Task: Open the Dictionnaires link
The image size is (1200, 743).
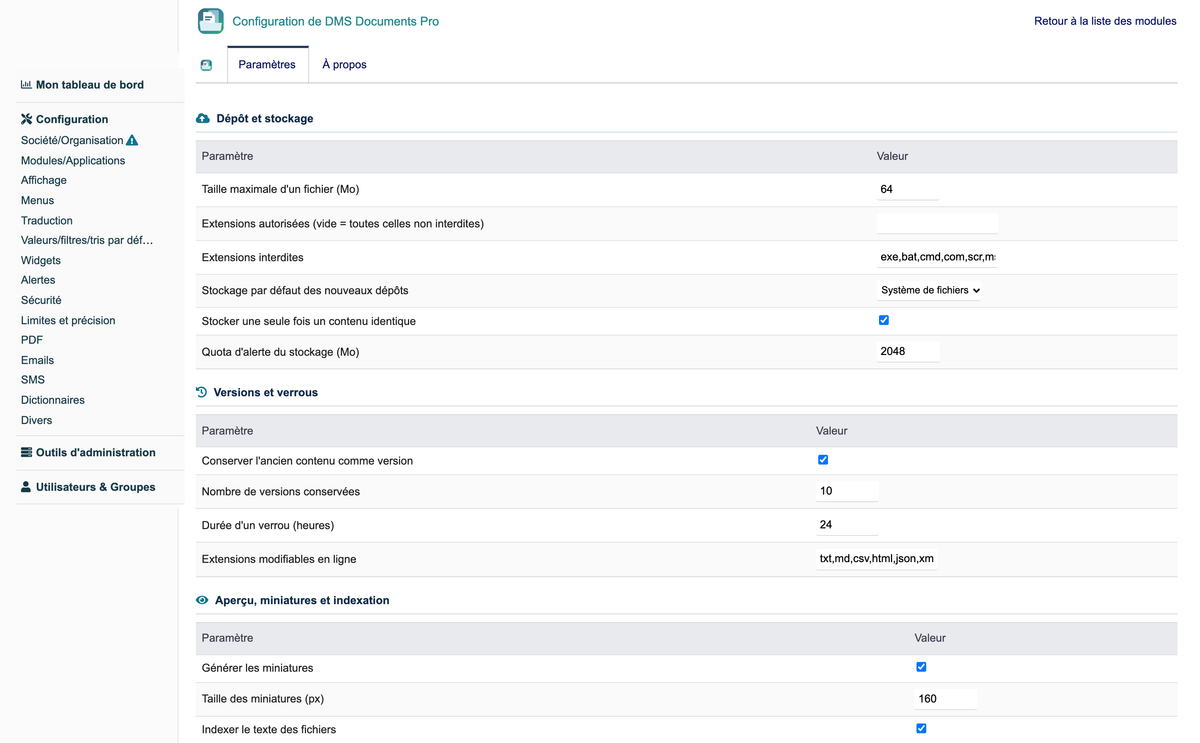Action: pos(53,400)
